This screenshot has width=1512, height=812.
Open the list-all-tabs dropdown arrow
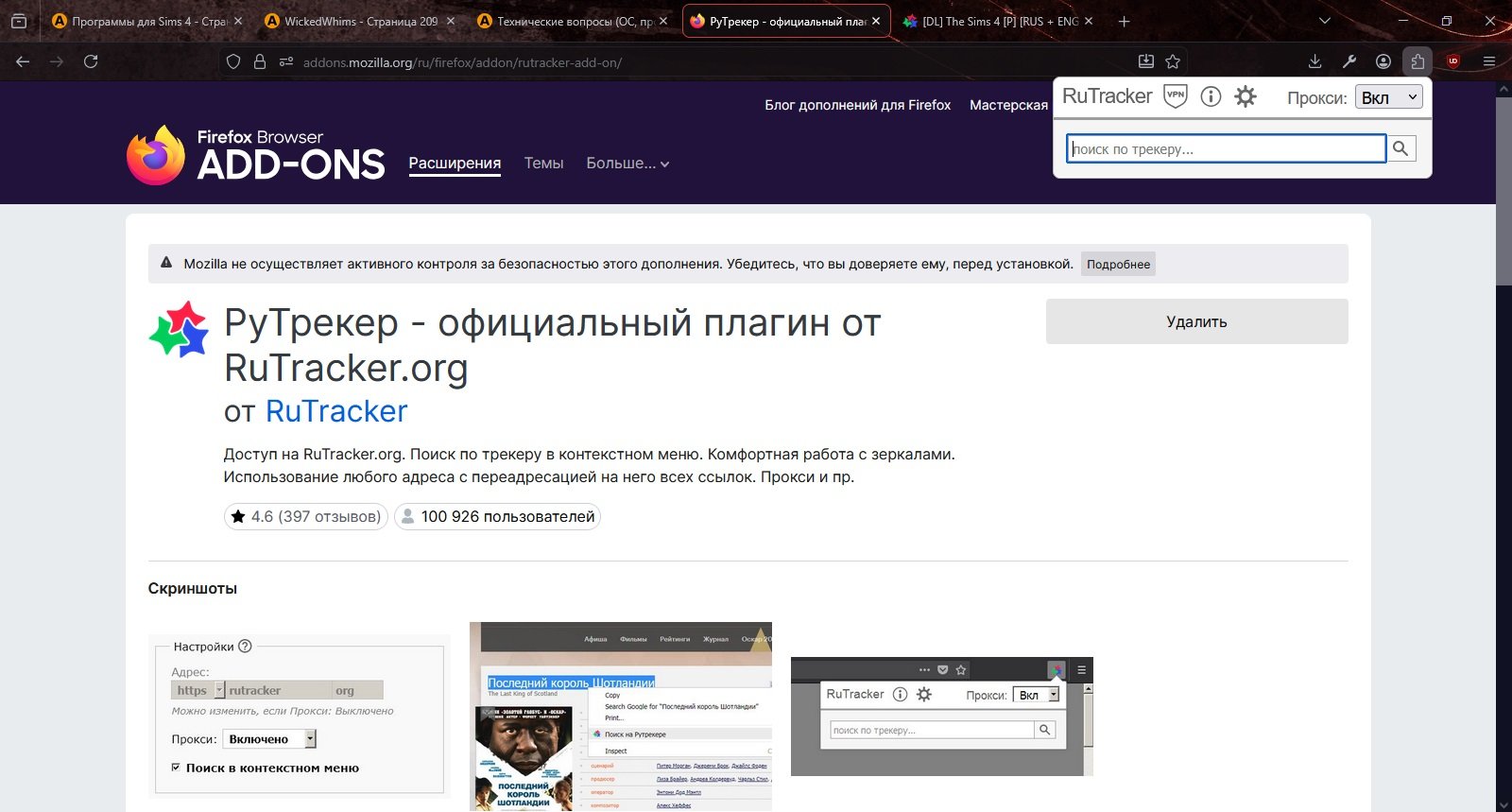tap(1324, 21)
